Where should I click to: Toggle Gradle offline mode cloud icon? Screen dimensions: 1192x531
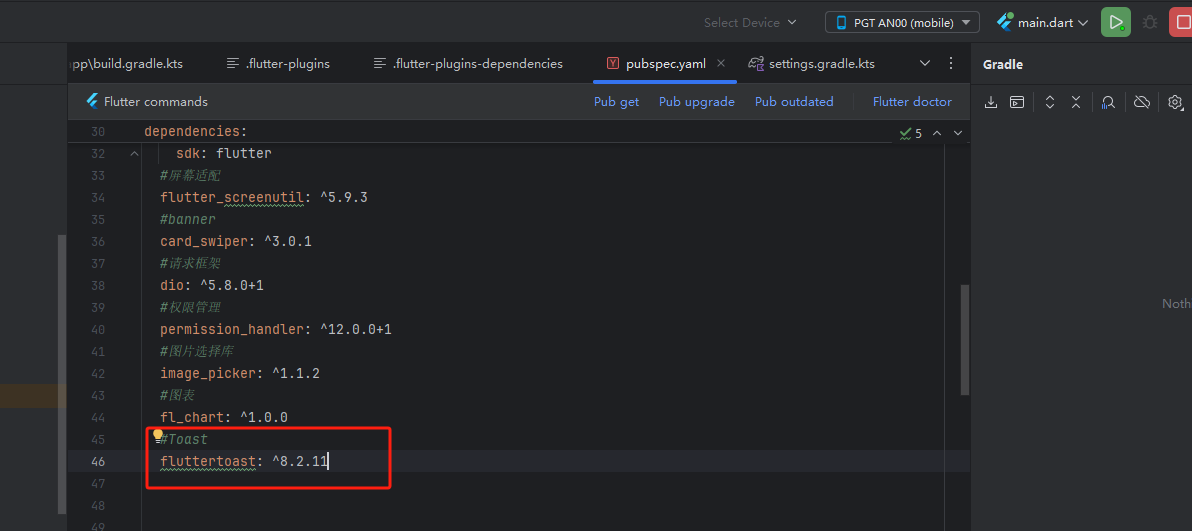(1142, 102)
